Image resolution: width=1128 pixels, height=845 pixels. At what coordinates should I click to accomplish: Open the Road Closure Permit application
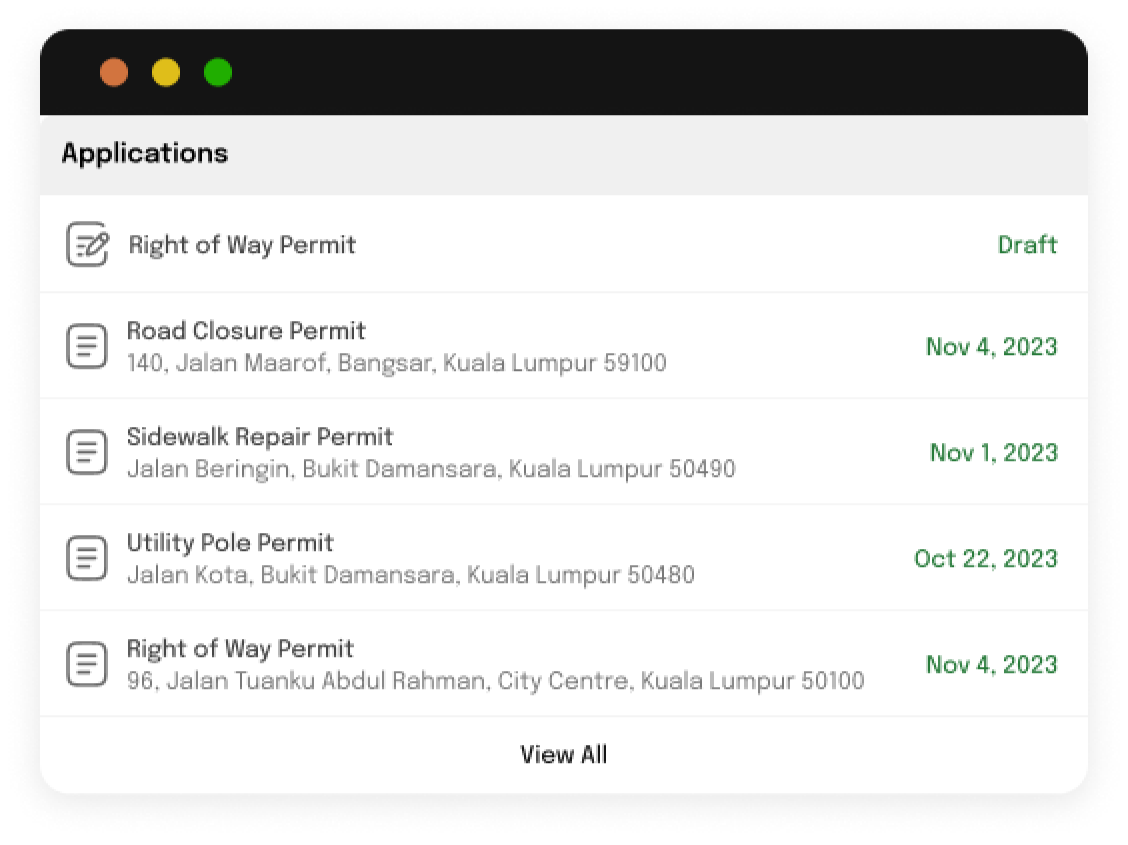click(564, 346)
